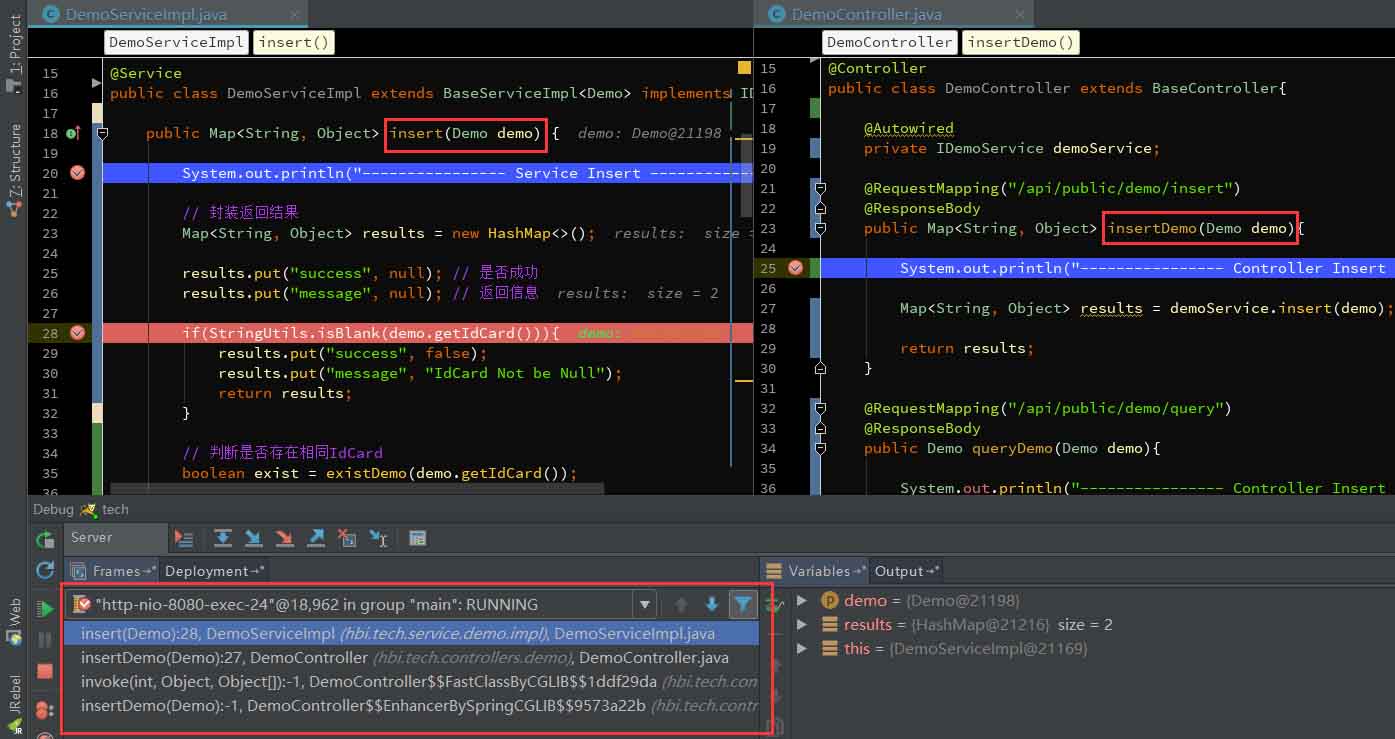Open the thread selector dropdown arrow
This screenshot has height=739, width=1395.
click(645, 604)
